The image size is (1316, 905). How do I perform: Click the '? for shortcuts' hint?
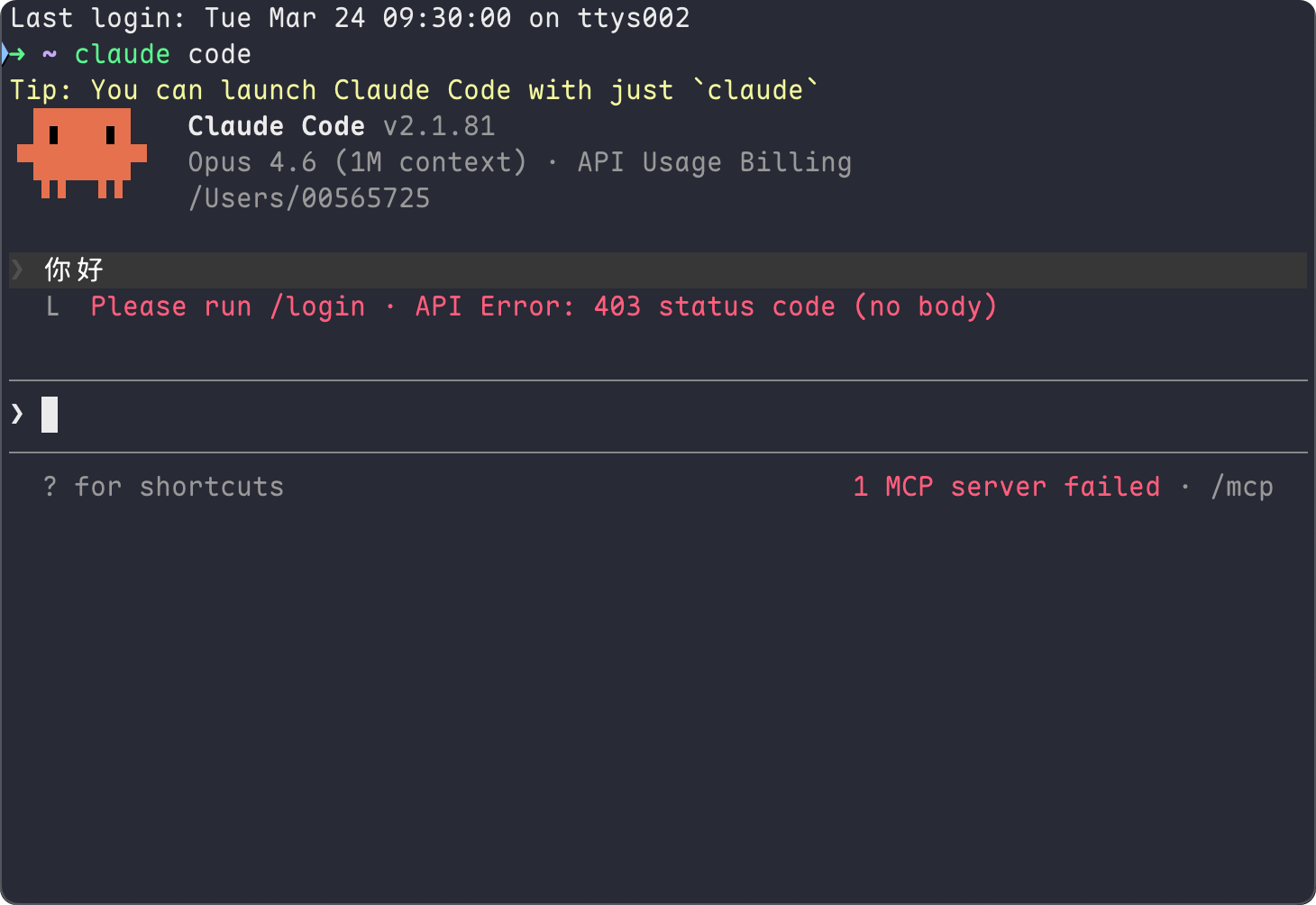(x=163, y=487)
